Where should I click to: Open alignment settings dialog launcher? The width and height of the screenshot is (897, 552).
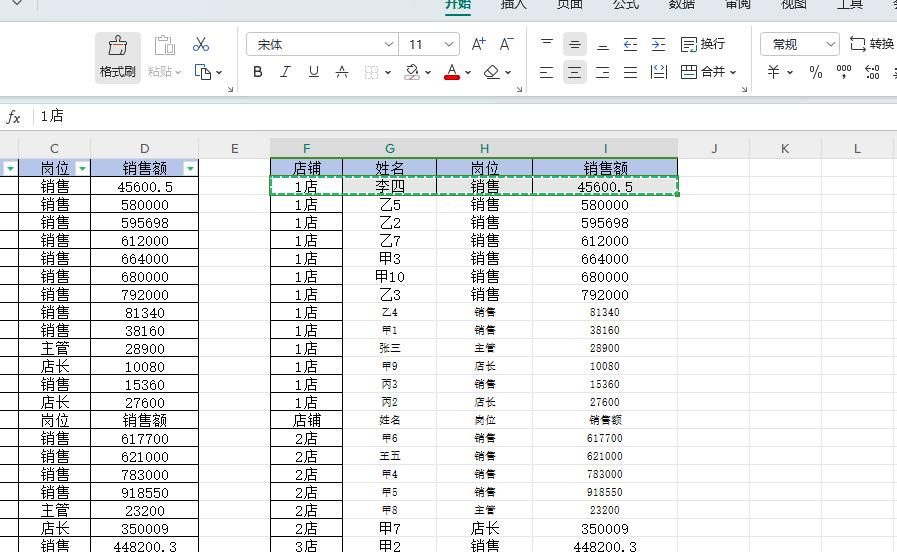point(744,89)
